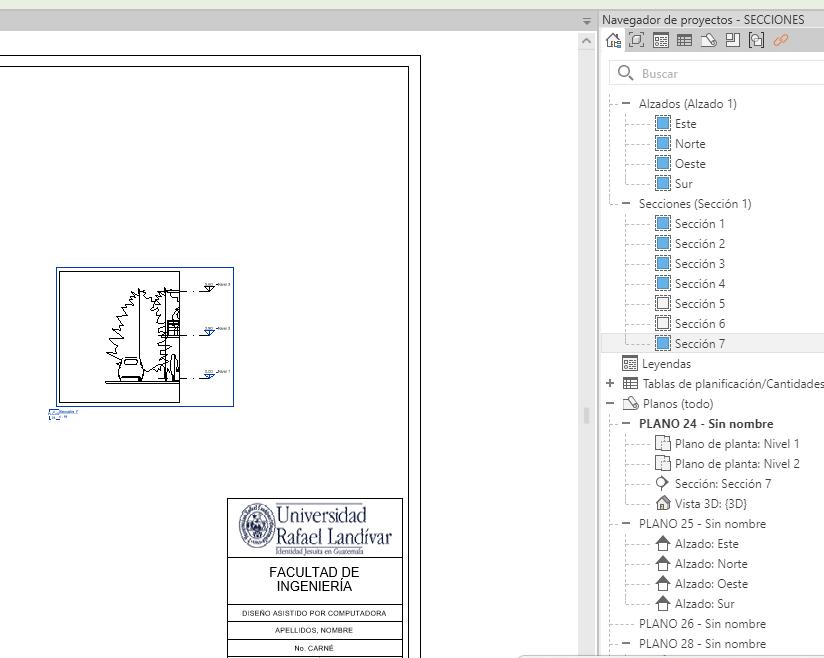Click the unplaced Sección 6 view icon
The height and width of the screenshot is (658, 824).
(663, 323)
